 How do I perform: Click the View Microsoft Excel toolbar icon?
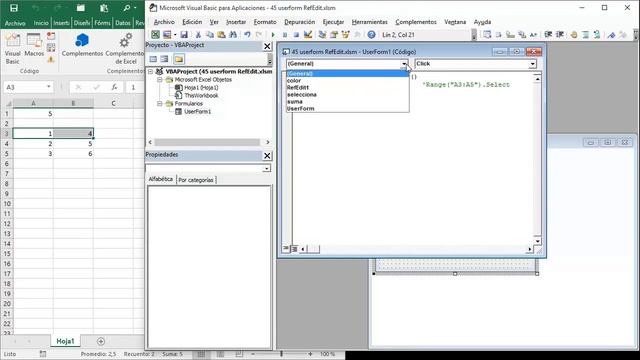(156, 35)
